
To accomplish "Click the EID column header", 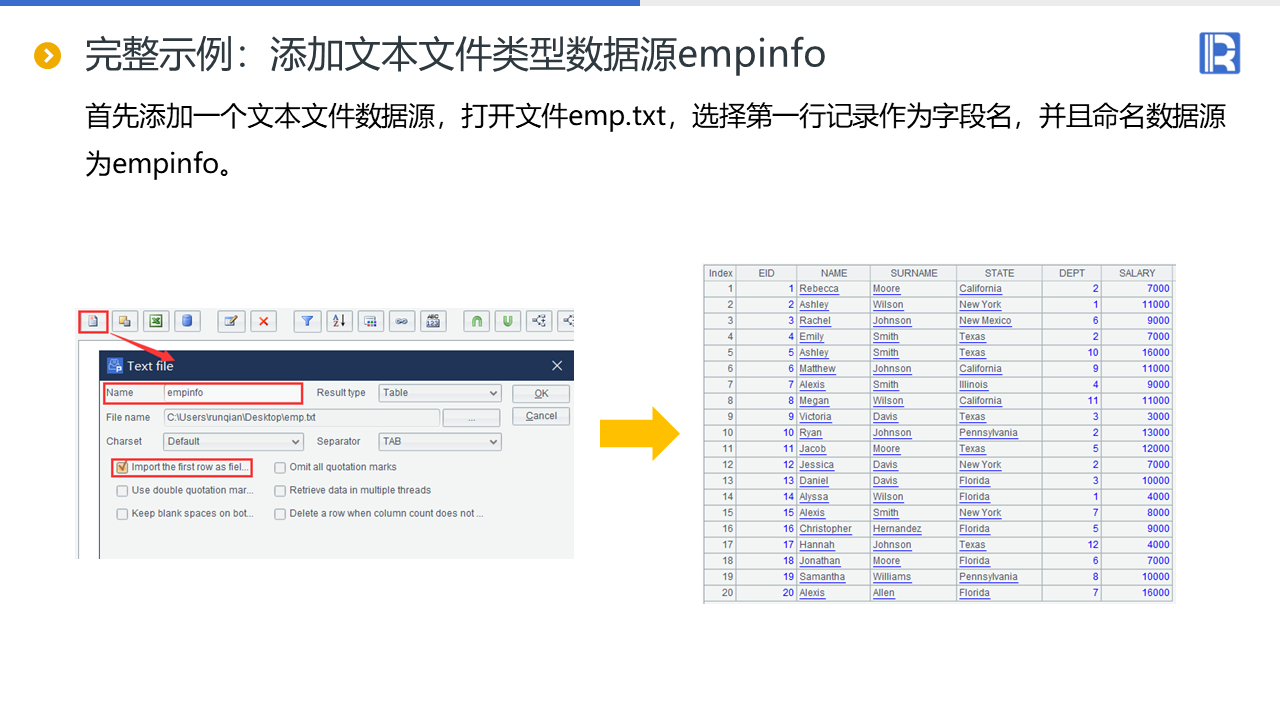I will point(767,273).
